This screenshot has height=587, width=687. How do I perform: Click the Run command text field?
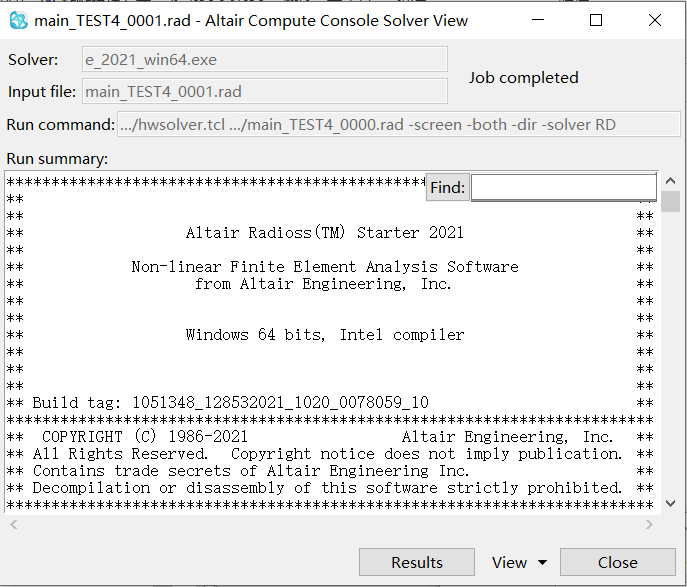(398, 124)
